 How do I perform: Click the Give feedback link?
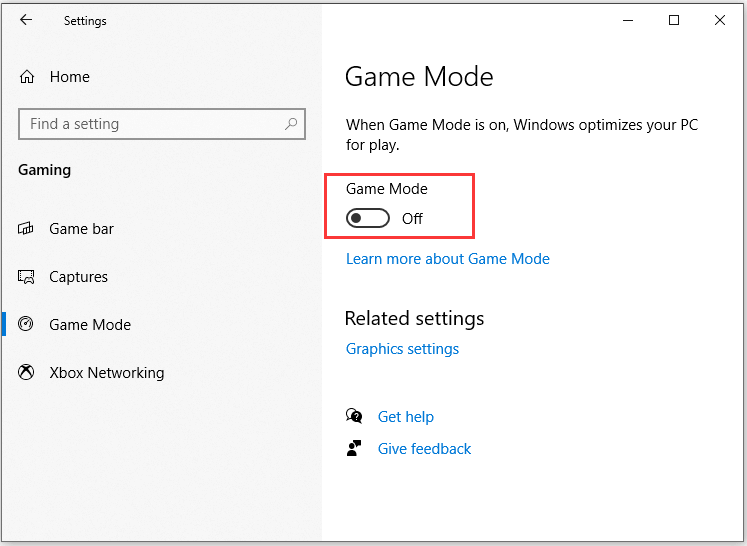(x=424, y=449)
